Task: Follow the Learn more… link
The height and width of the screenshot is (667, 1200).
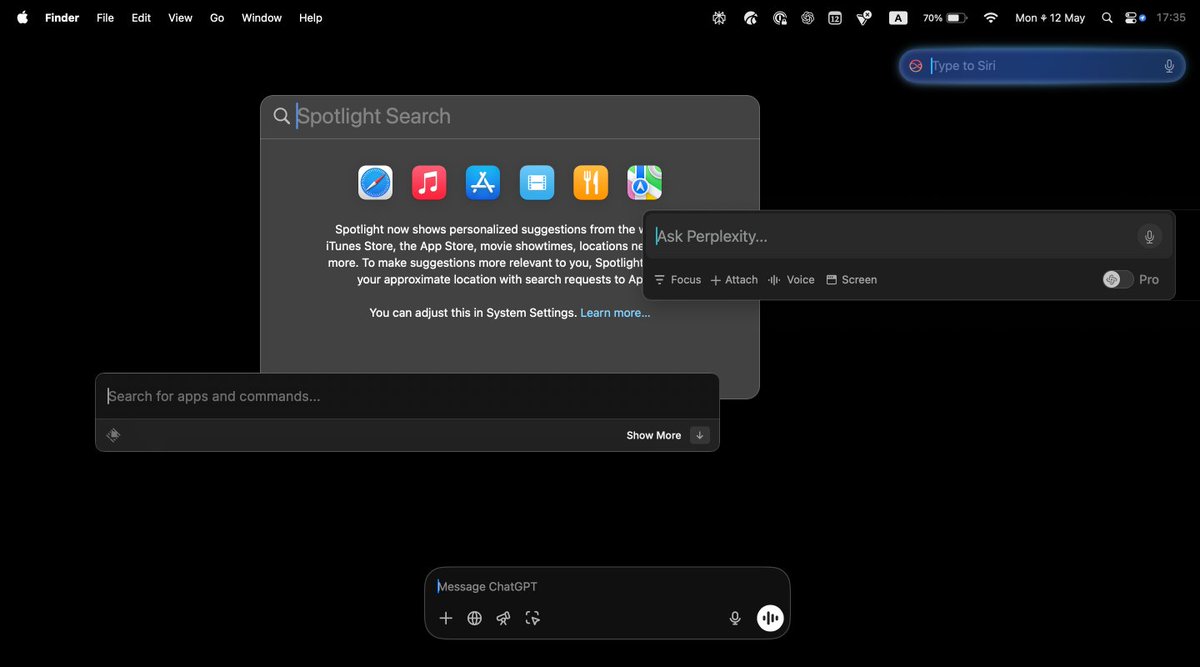Action: [x=615, y=313]
